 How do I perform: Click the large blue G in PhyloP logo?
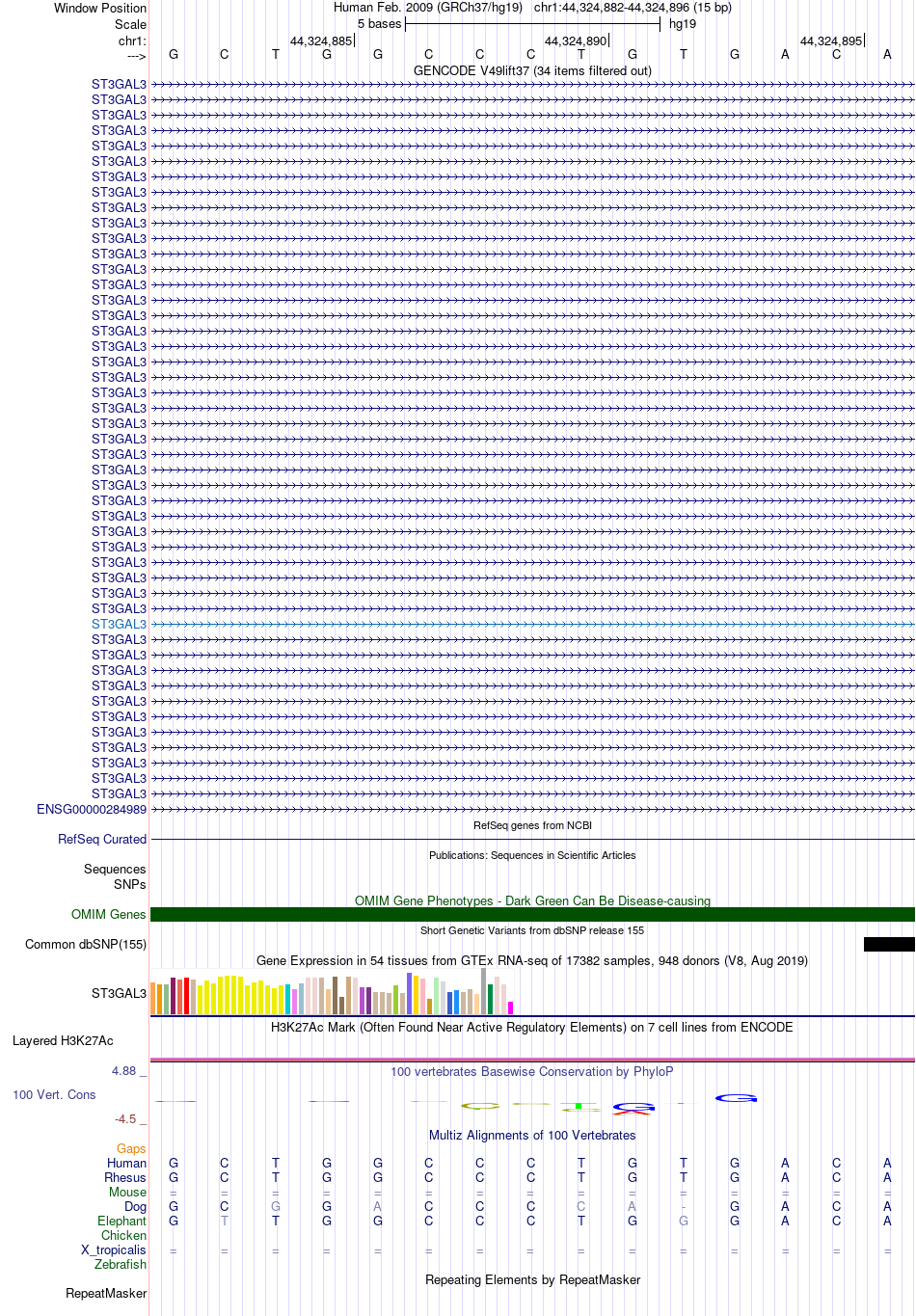[736, 1098]
